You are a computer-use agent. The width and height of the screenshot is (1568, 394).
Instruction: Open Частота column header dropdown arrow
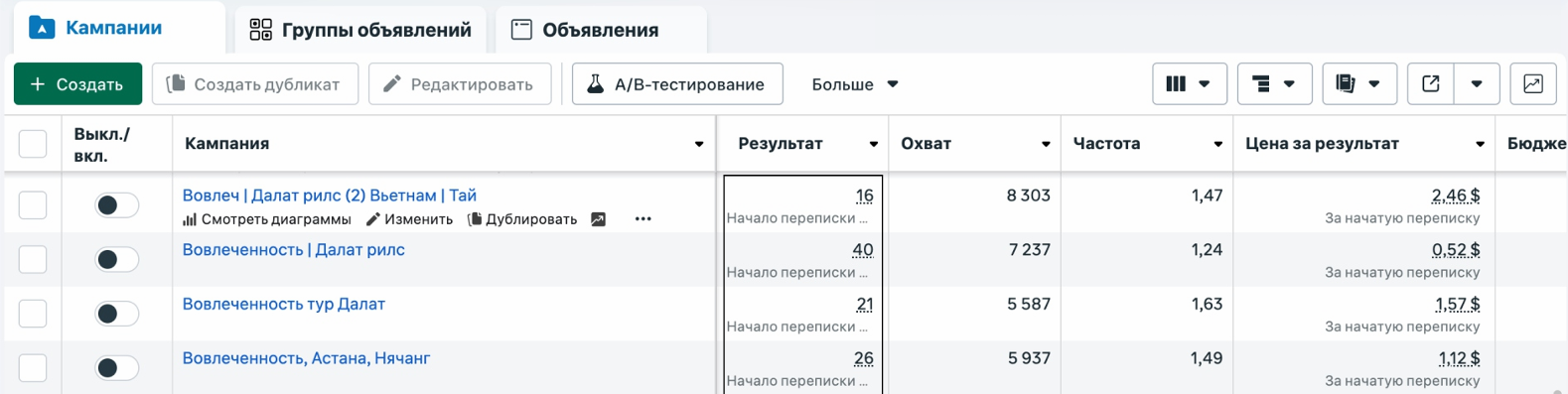pos(1218,144)
